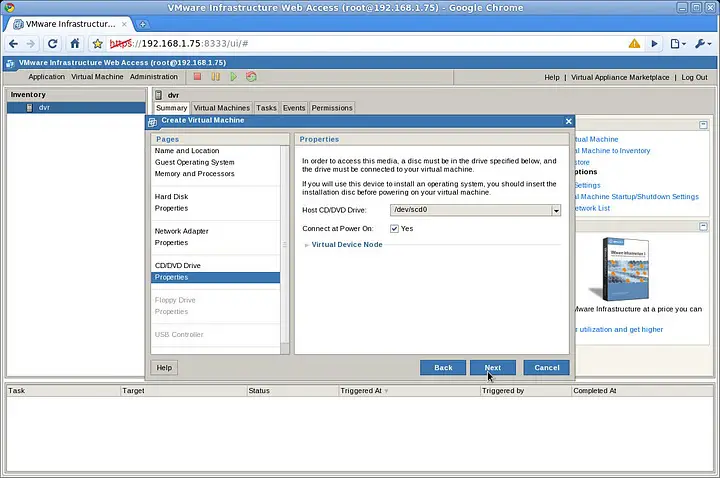Screen dimensions: 720x478
Task: Open a new browser tab with plus icon
Action: [143, 24]
